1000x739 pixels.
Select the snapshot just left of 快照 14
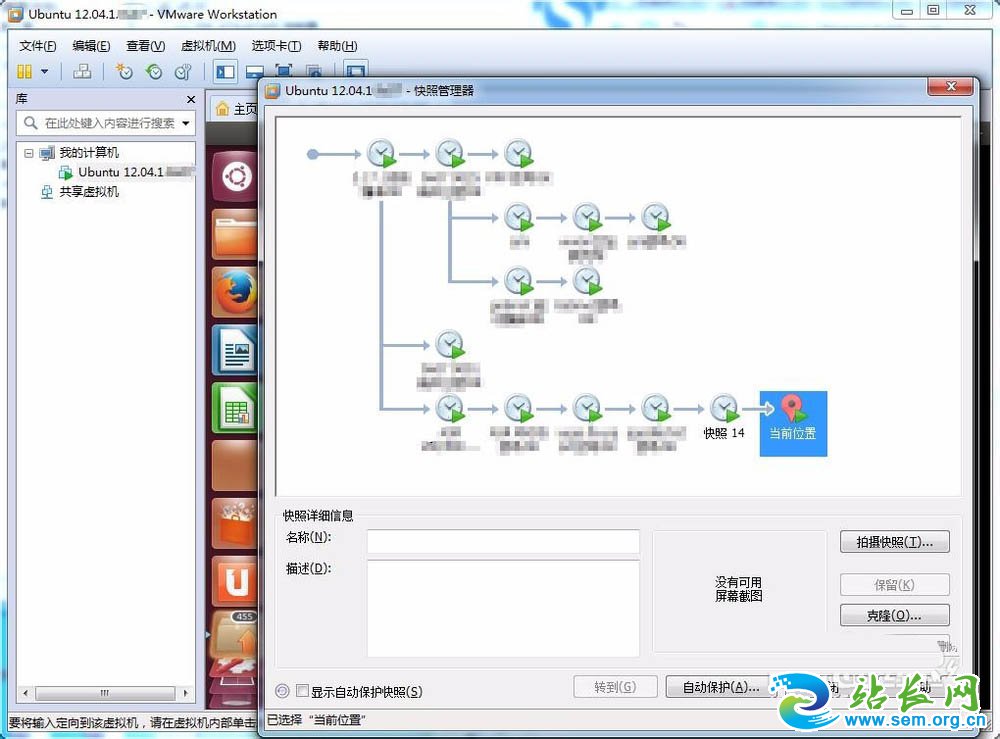[x=656, y=409]
